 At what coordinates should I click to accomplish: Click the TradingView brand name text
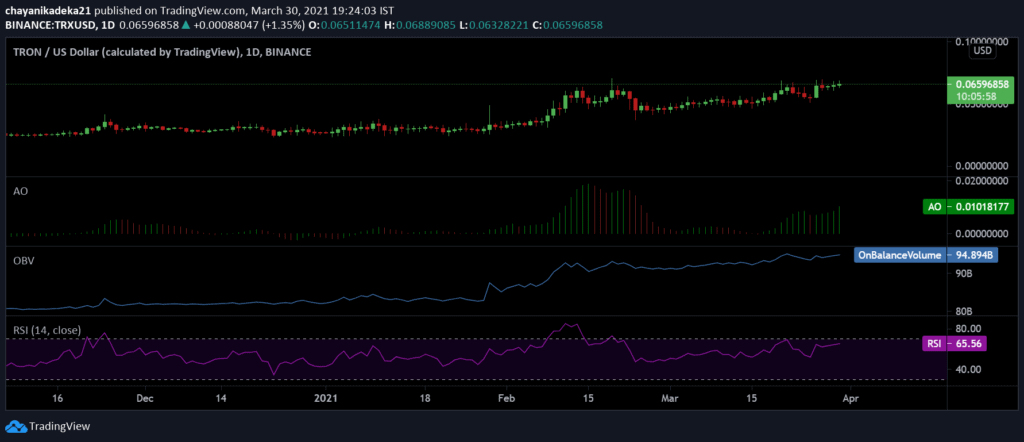pos(59,426)
